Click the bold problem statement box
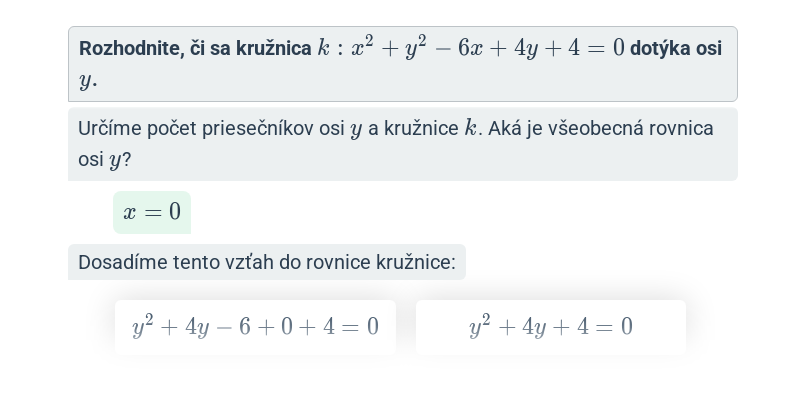Viewport: 800px width, 400px height. point(403,64)
